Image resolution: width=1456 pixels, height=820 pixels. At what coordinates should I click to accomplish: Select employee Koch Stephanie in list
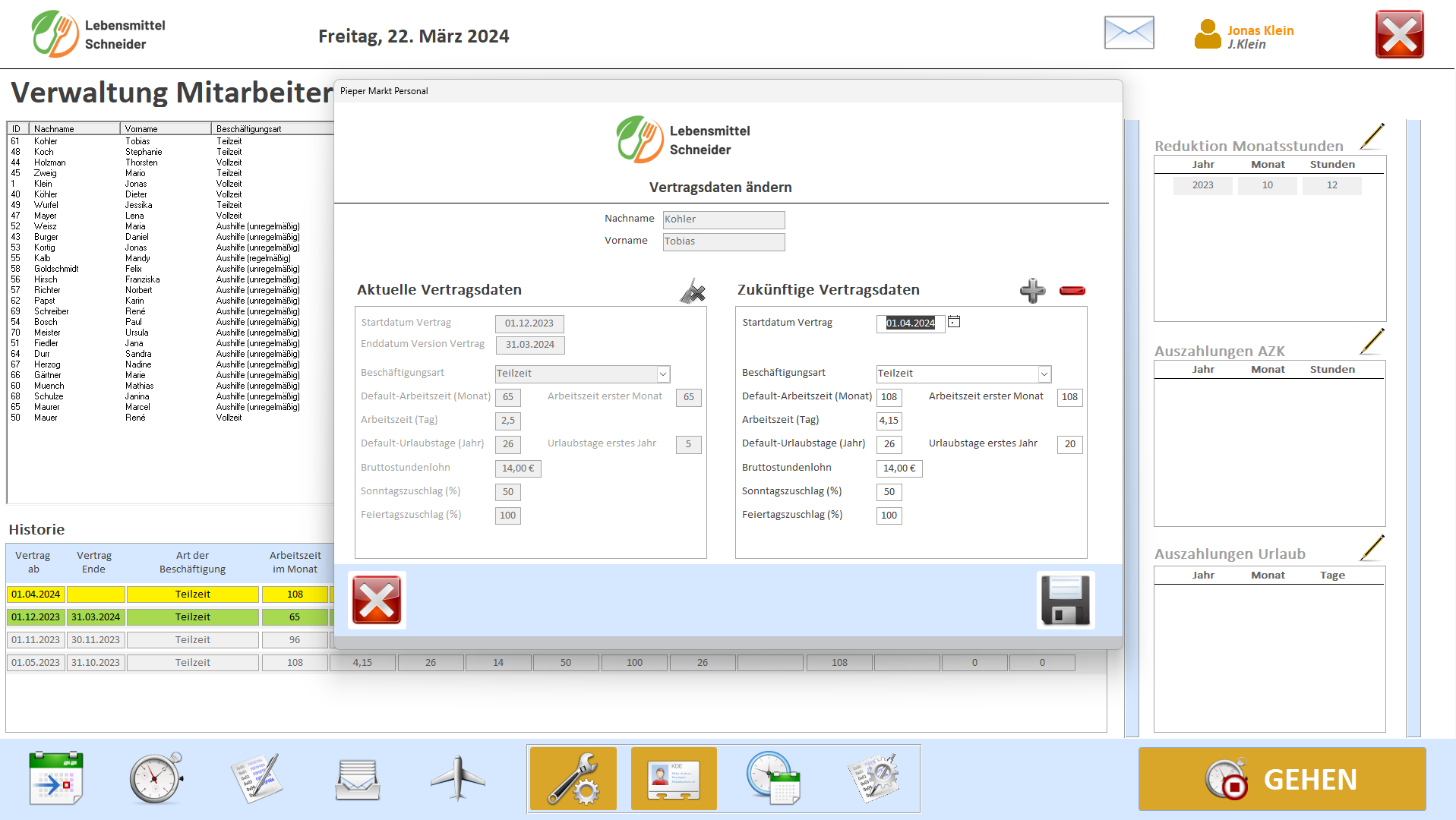point(144,152)
